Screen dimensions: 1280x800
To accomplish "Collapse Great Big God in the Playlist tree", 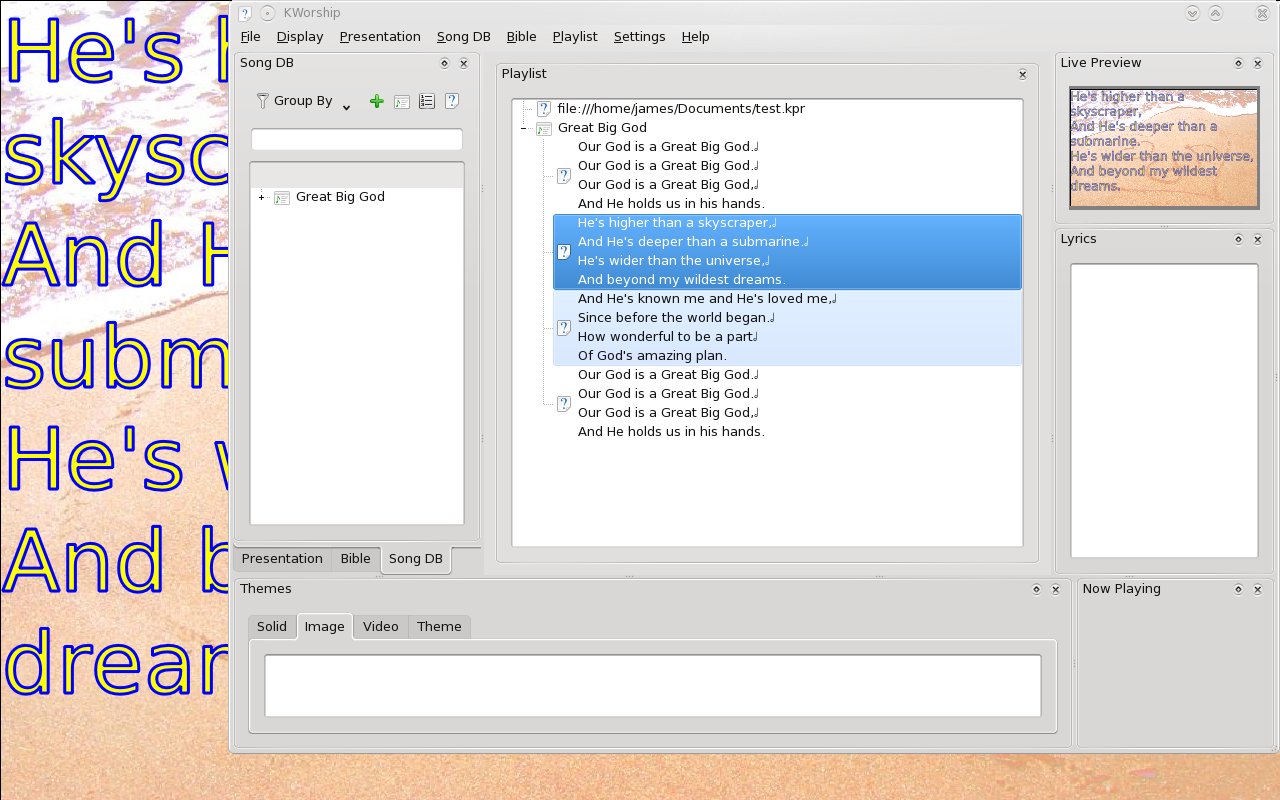I will [524, 128].
